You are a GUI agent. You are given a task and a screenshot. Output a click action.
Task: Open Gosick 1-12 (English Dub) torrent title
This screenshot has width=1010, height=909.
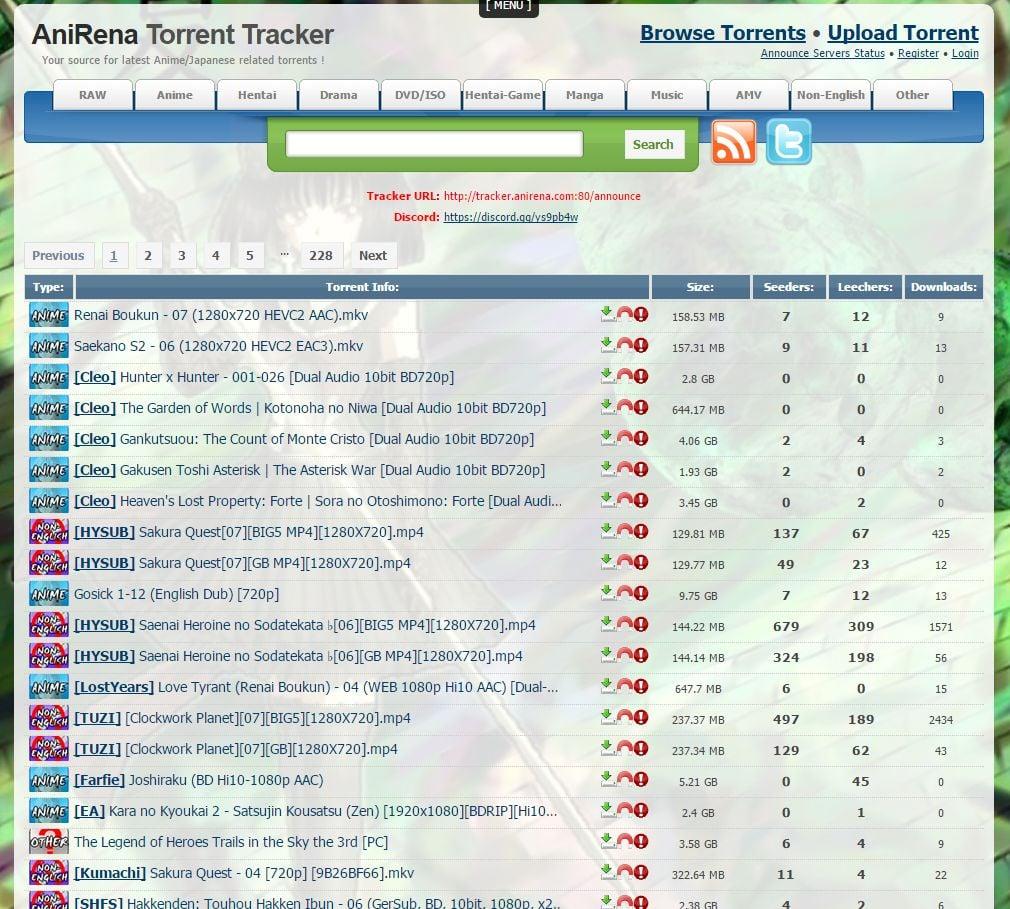[x=176, y=594]
